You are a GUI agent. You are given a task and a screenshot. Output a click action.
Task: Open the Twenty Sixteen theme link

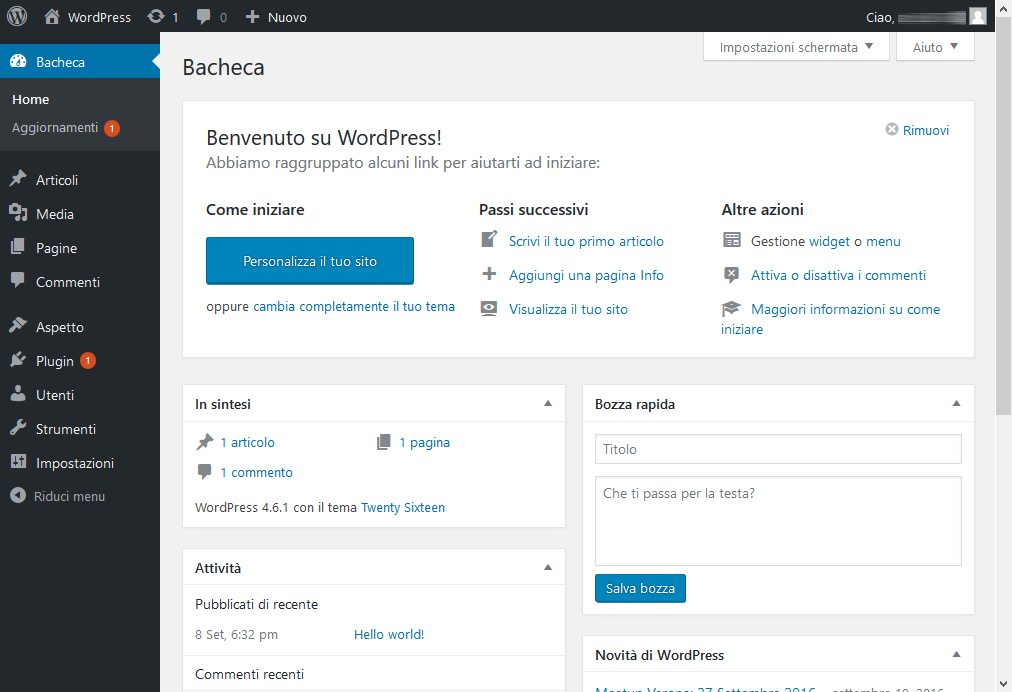pyautogui.click(x=403, y=507)
